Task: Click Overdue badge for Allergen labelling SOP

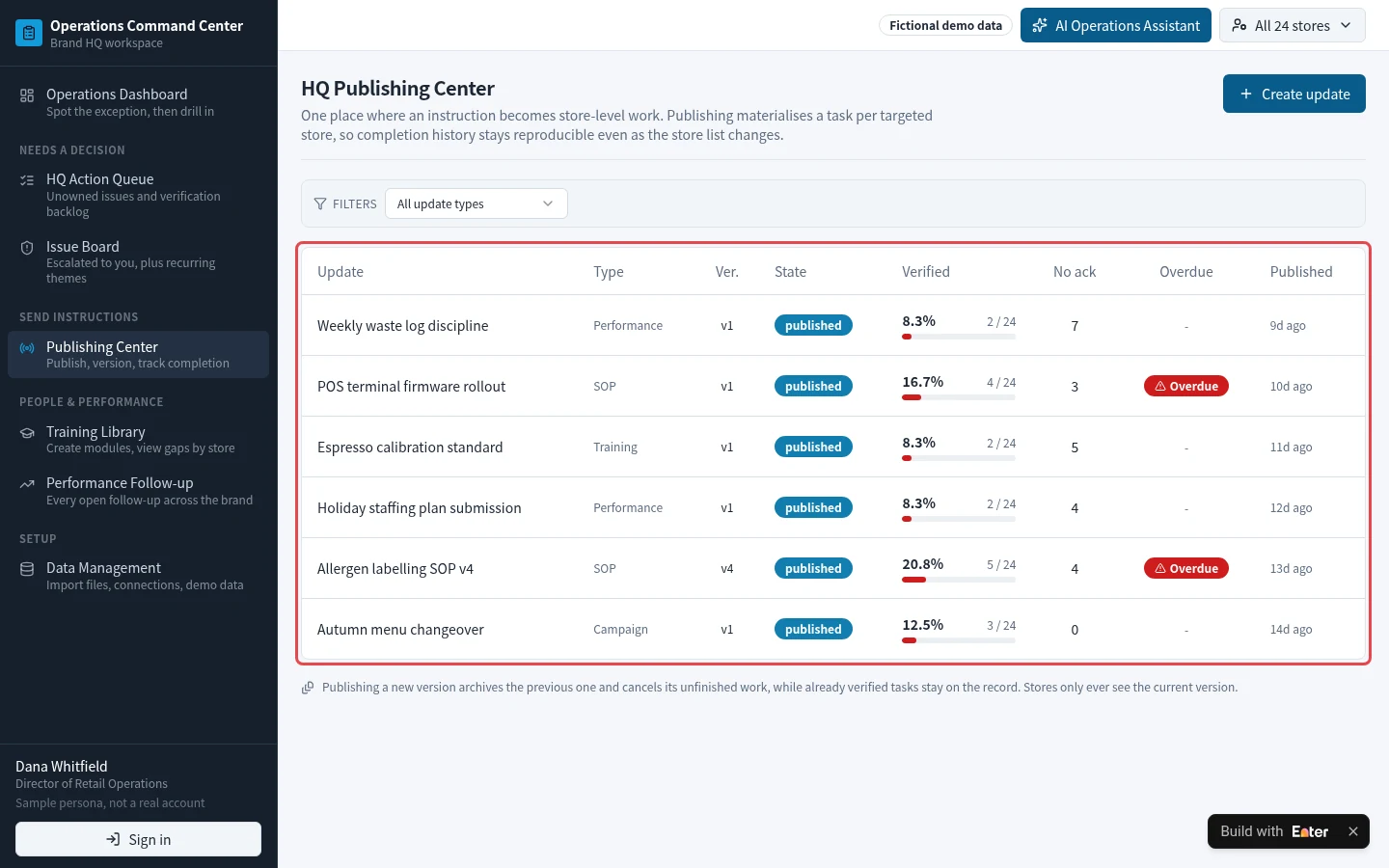Action: (x=1186, y=568)
